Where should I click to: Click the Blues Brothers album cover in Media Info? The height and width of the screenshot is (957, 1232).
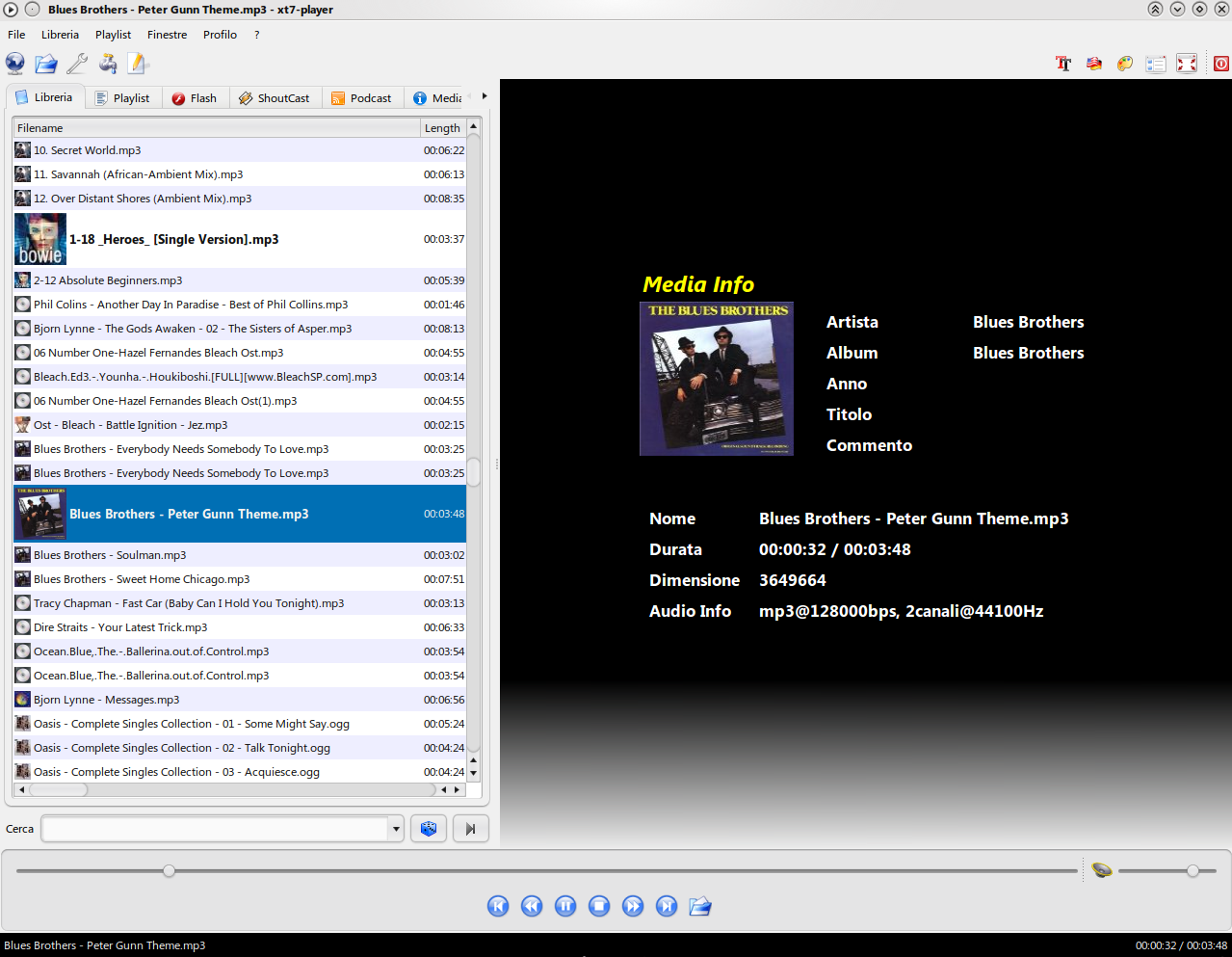point(717,379)
